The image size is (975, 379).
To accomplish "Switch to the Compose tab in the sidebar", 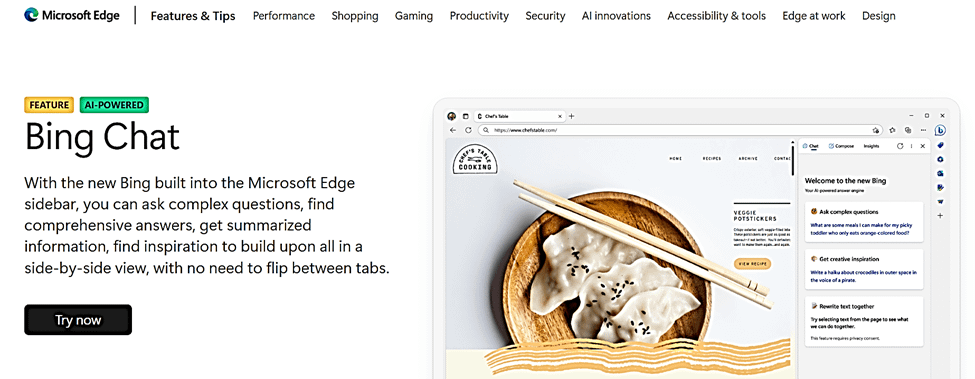I will click(x=841, y=146).
